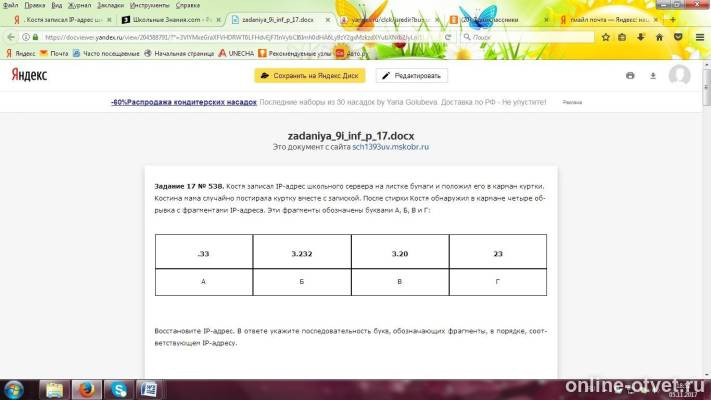Click the table cell labeled А
The height and width of the screenshot is (400, 711).
coord(204,282)
